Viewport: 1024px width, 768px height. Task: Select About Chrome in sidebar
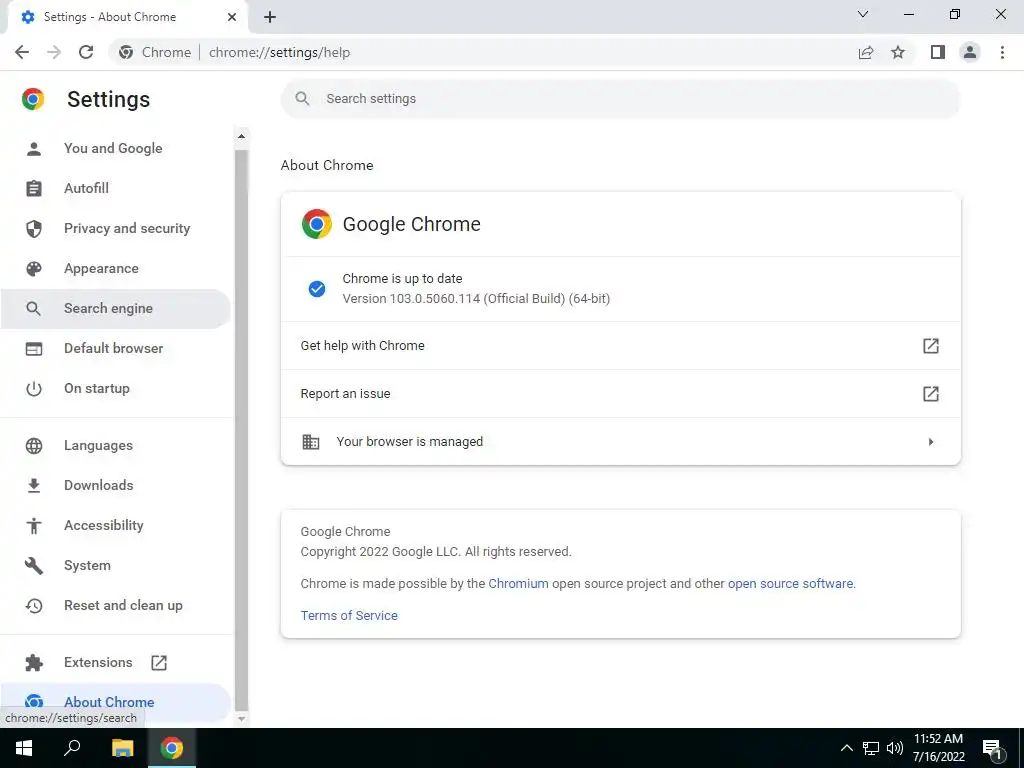[x=116, y=702]
